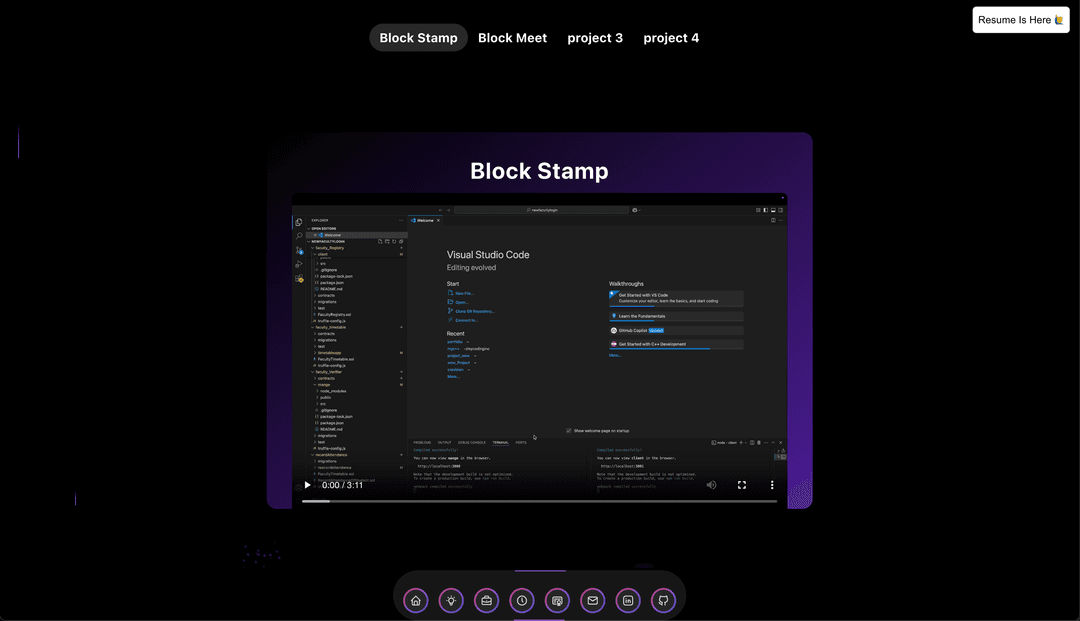The image size is (1080, 621).
Task: Select the clock icon in the dock
Action: [522, 600]
